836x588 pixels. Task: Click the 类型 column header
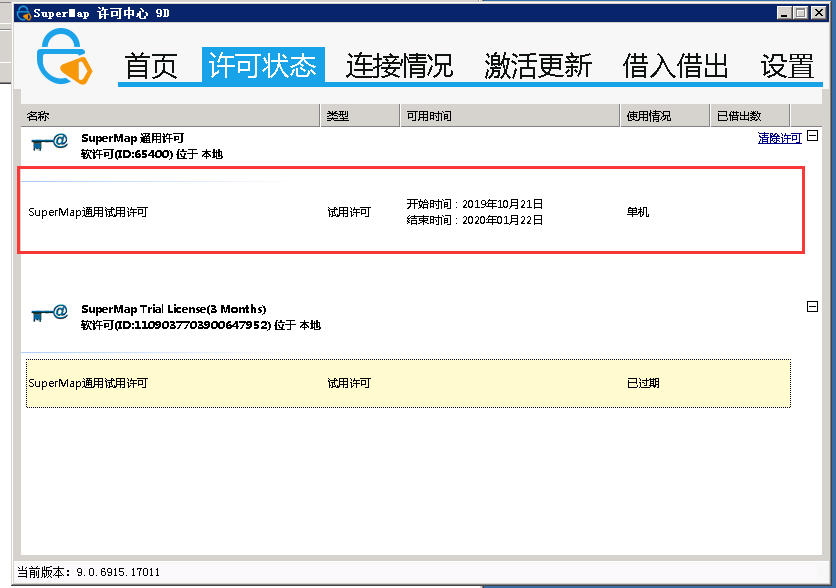pos(360,116)
